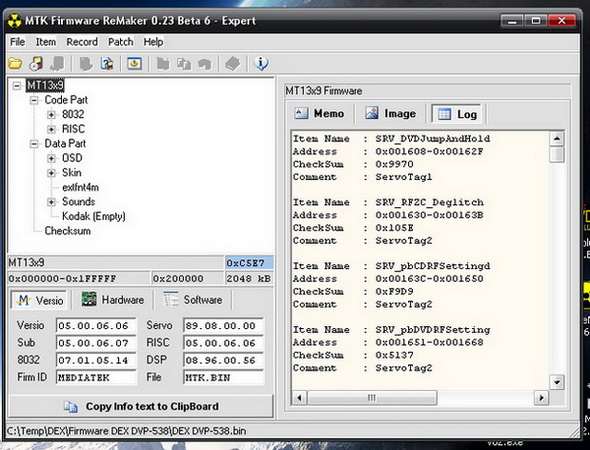Collapse the Code Part tree node
This screenshot has width=590, height=450.
click(34, 100)
